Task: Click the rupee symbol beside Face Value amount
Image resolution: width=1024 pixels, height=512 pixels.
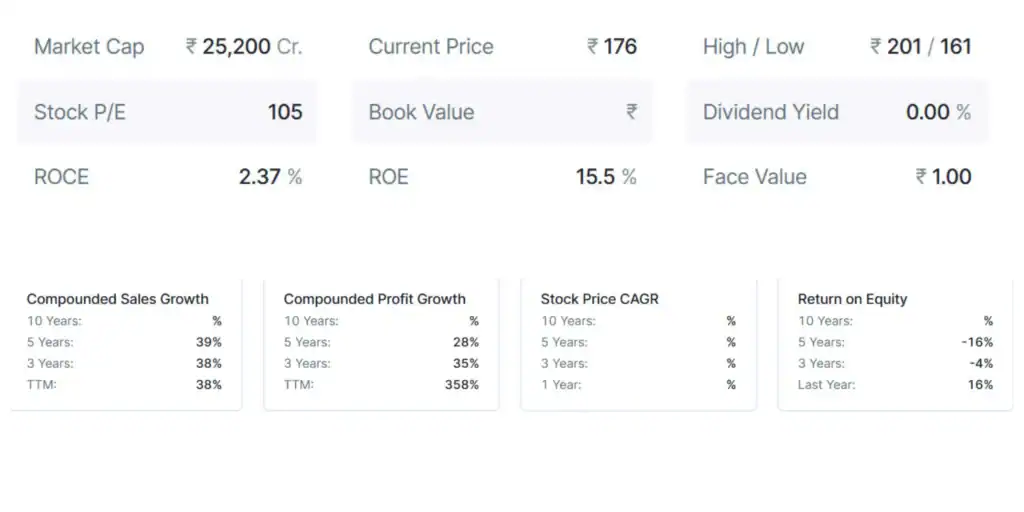Action: pos(921,177)
